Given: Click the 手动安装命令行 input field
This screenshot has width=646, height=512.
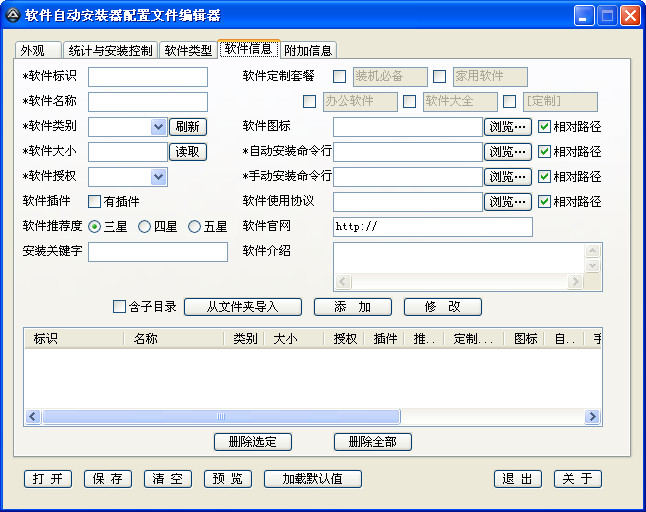Looking at the screenshot, I should [x=408, y=177].
